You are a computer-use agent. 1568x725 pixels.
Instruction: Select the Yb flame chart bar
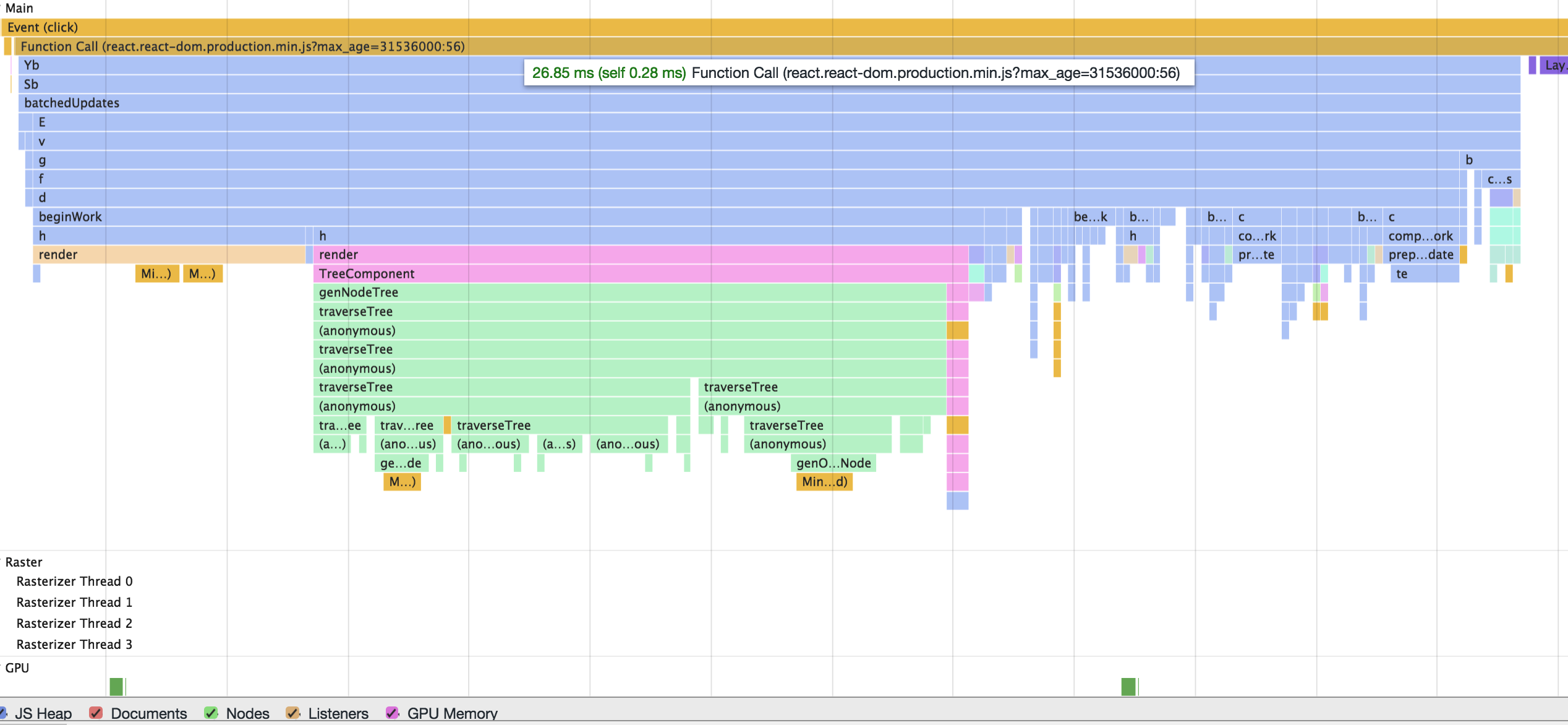769,65
